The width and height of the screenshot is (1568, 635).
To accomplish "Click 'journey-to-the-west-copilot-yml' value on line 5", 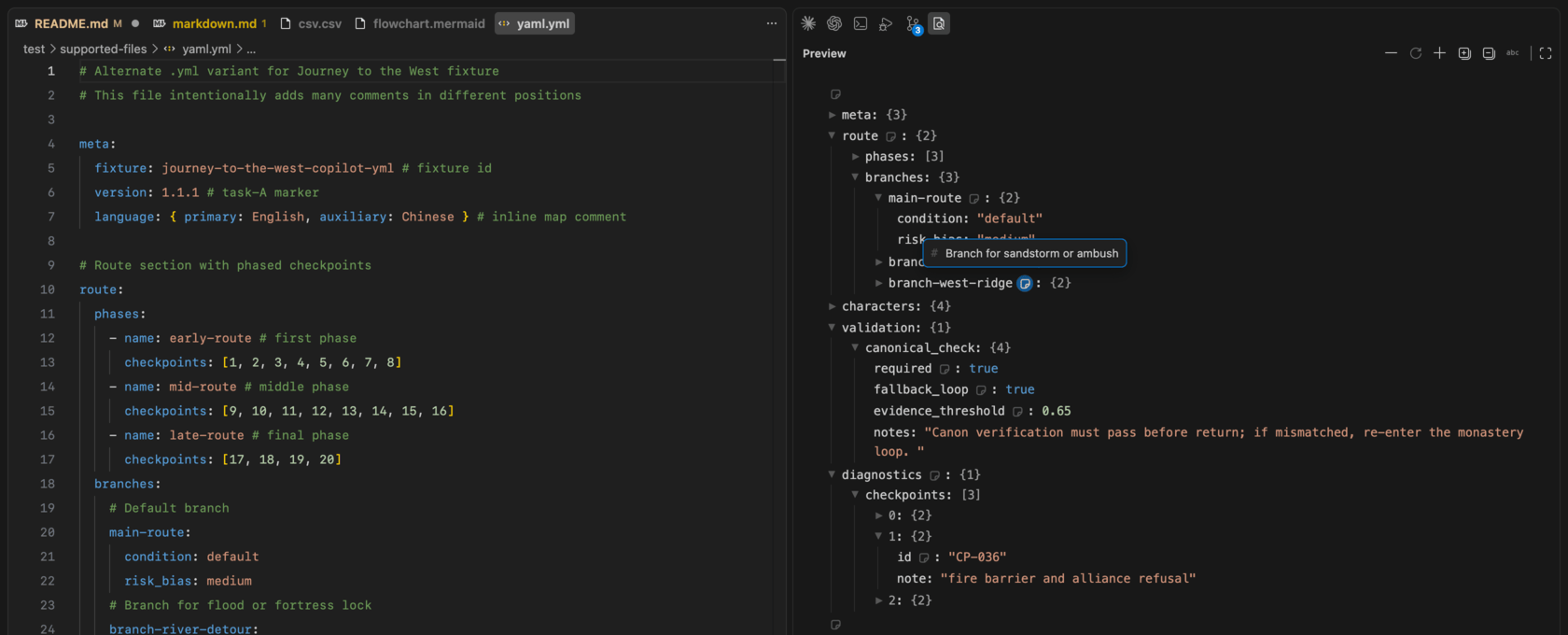I will tap(278, 168).
